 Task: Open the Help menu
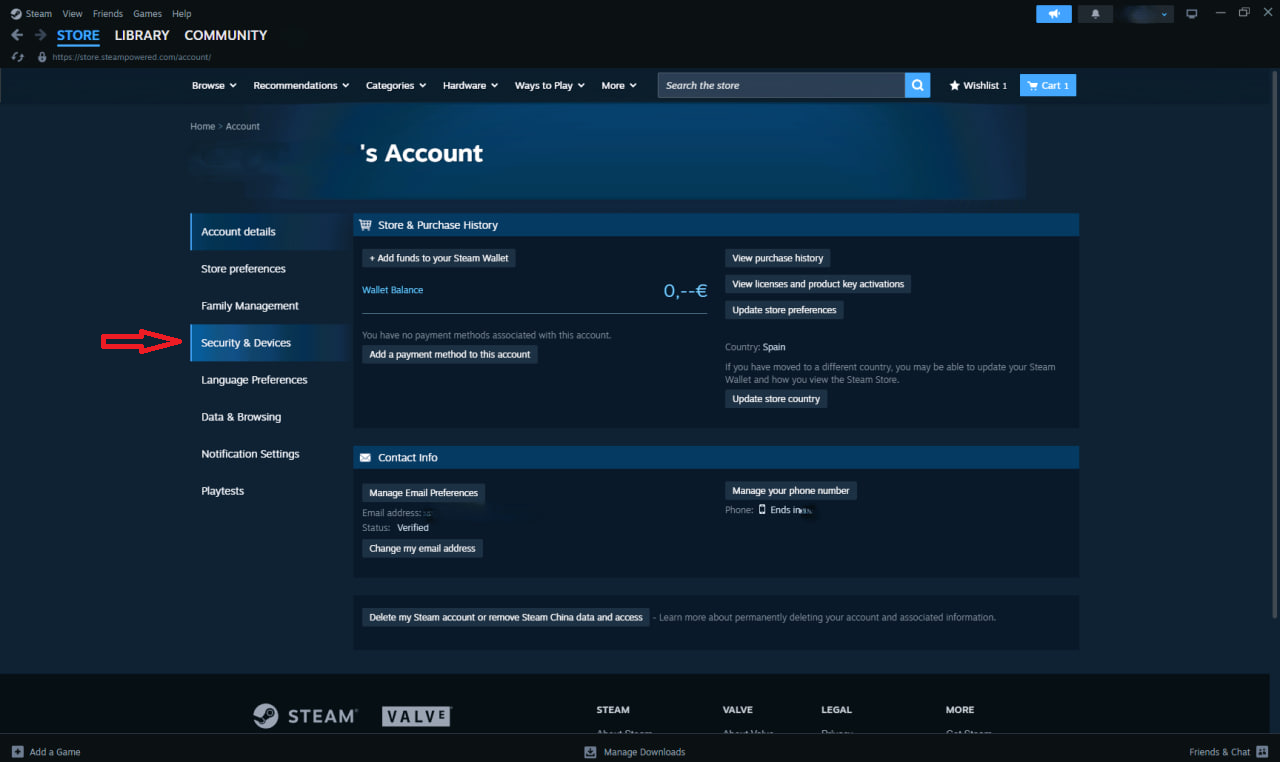point(181,14)
